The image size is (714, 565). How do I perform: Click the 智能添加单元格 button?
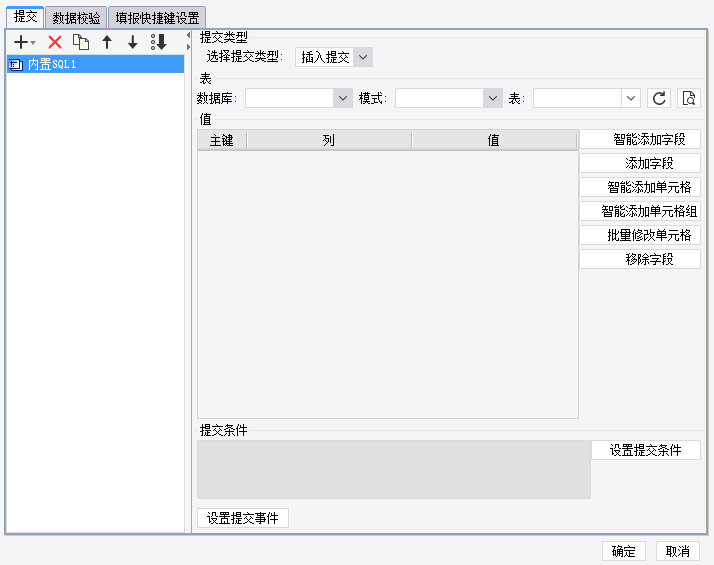pos(640,187)
